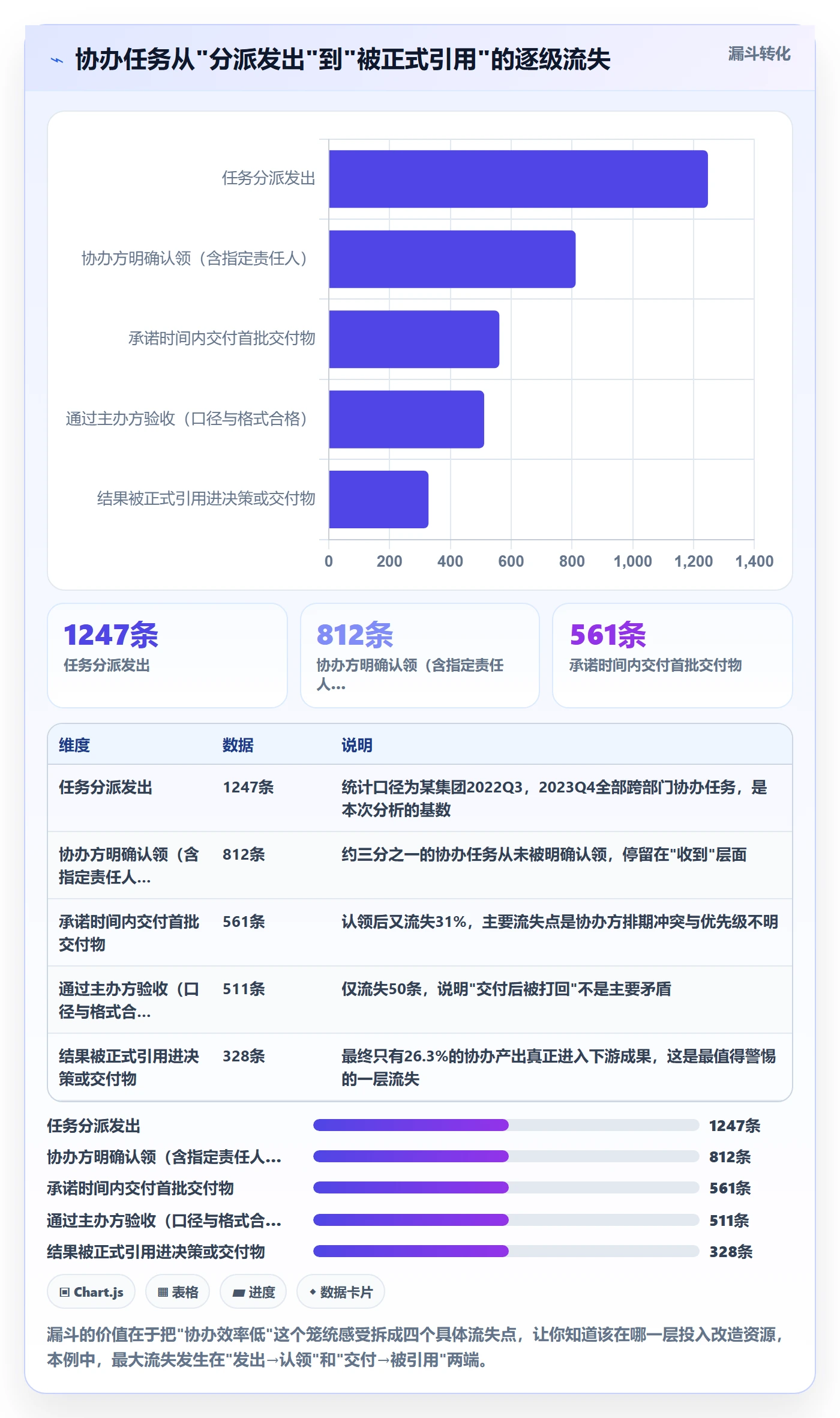Click description starting 最终只有26.3%
The width and height of the screenshot is (840, 1418).
tap(559, 1067)
